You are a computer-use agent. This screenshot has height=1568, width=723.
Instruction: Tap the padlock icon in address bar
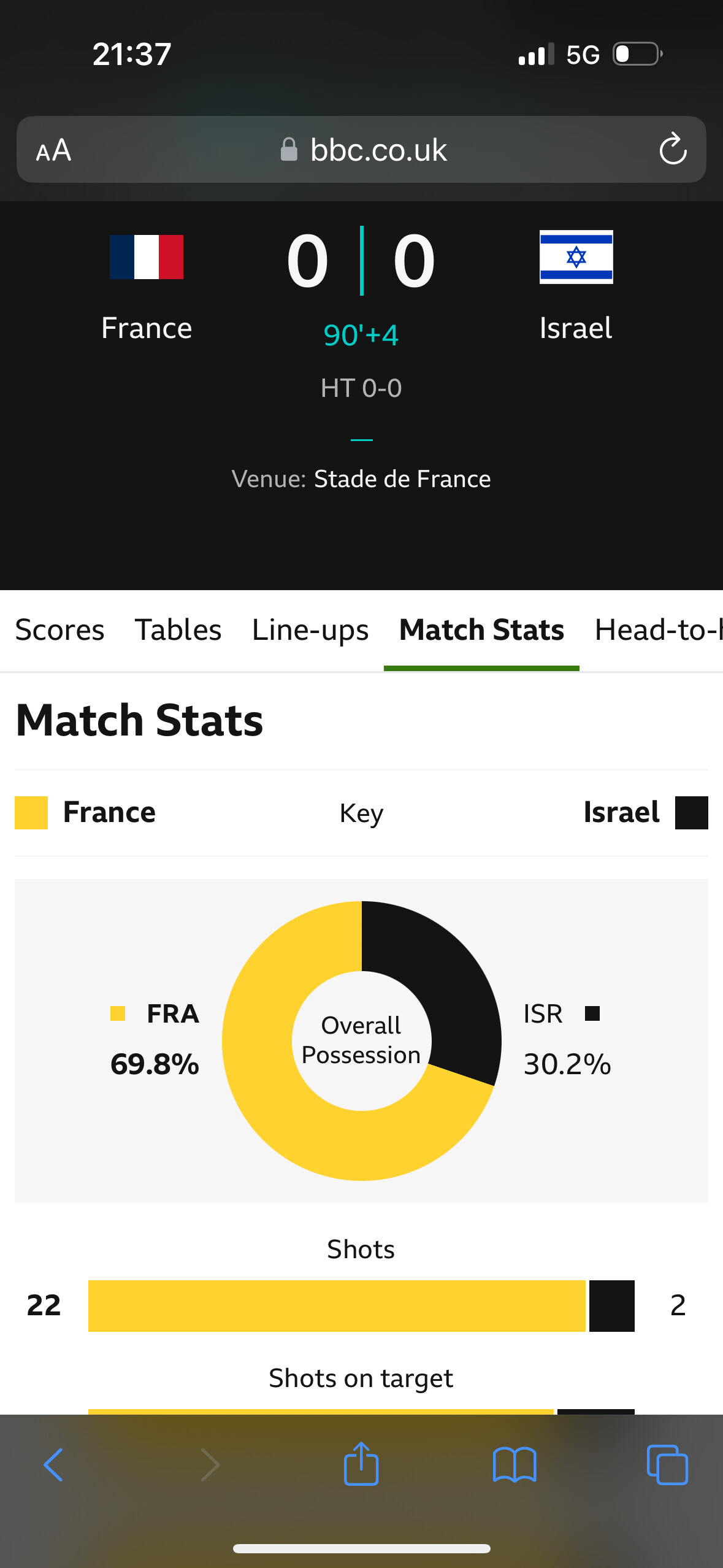pyautogui.click(x=289, y=149)
